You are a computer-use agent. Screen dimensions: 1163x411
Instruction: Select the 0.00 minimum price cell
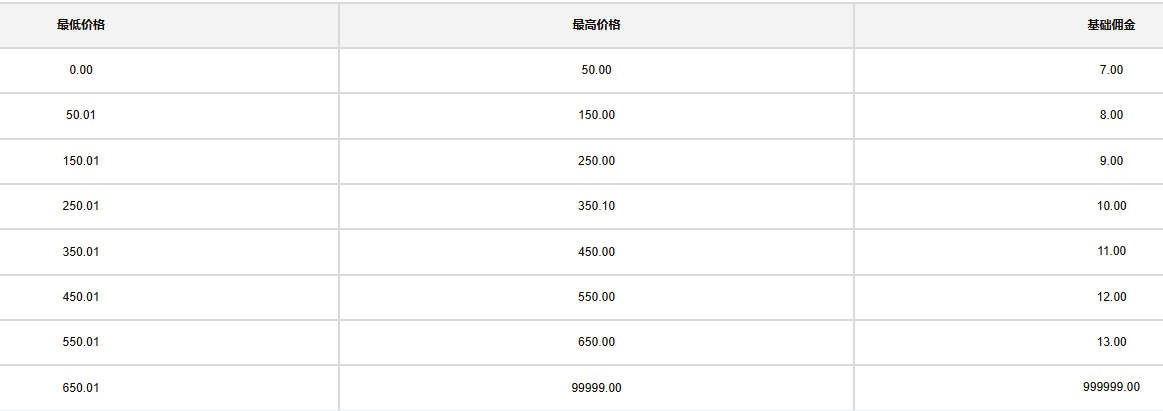[x=81, y=70]
